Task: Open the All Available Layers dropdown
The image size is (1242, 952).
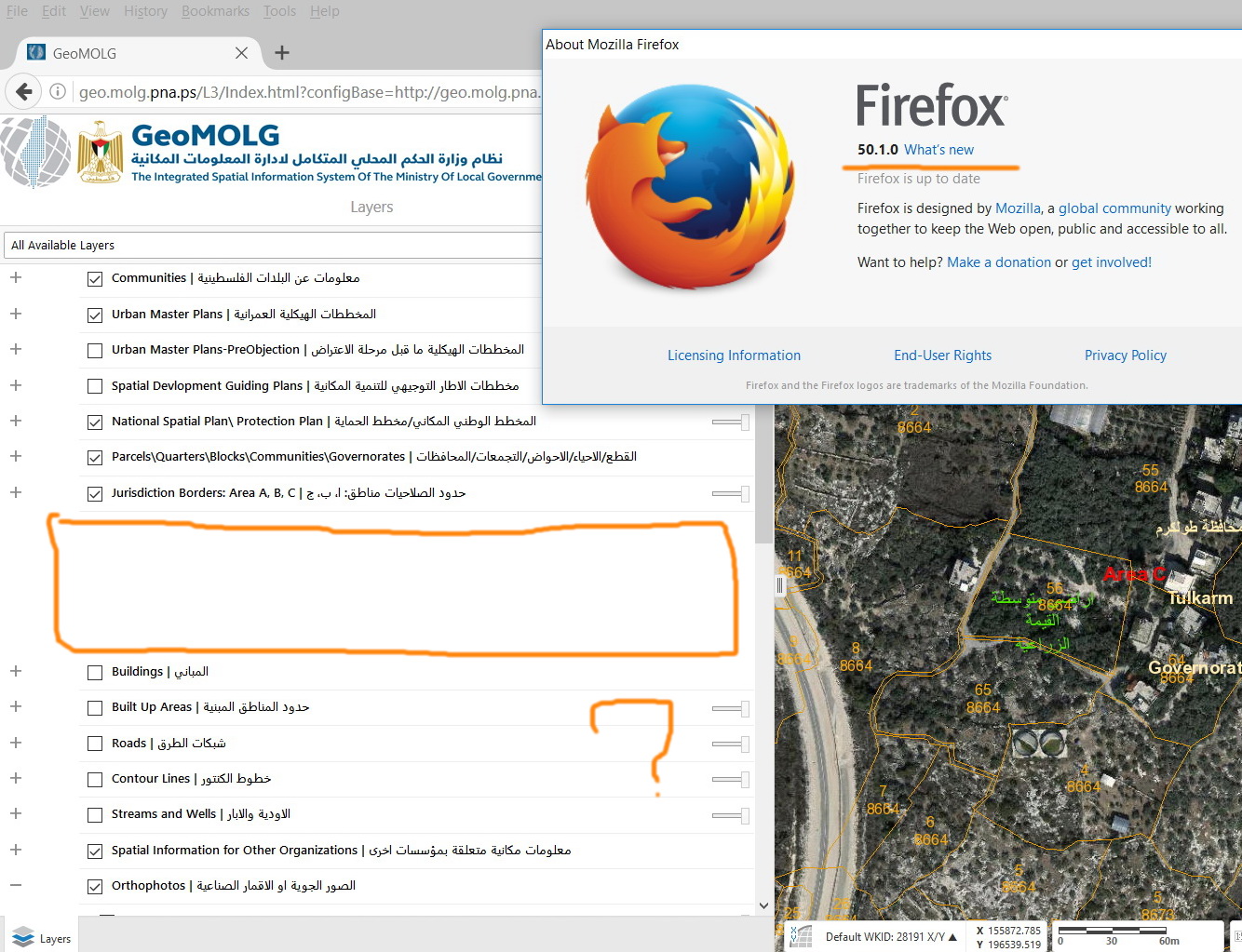Action: [x=274, y=245]
